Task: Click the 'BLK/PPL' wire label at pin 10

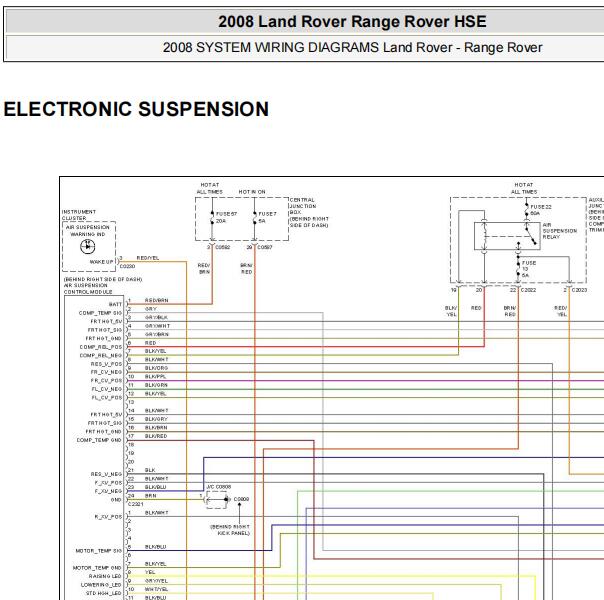Action: pos(155,377)
